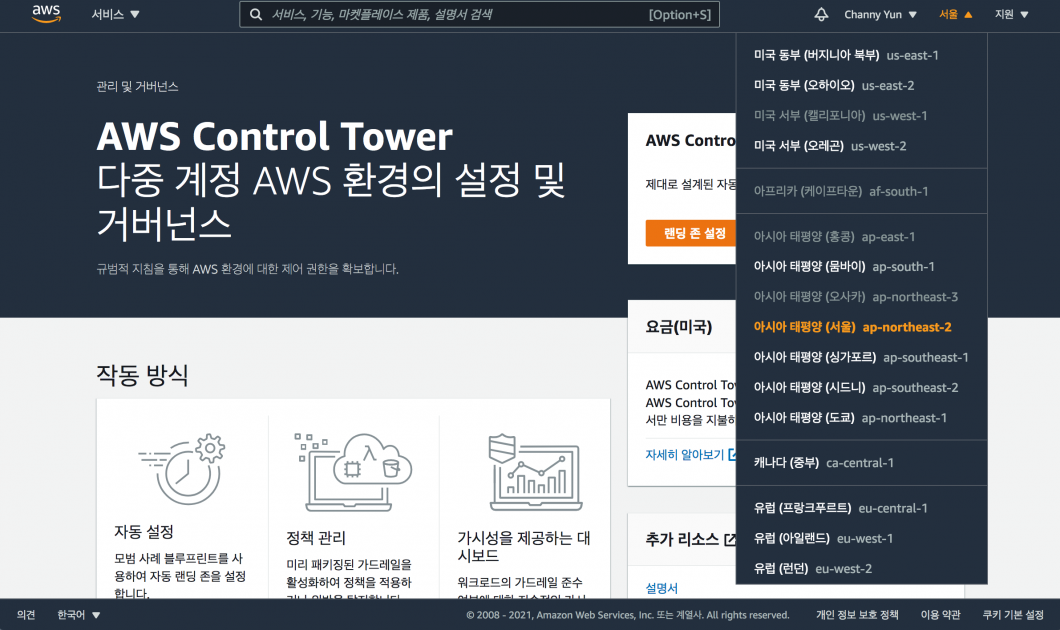
Task: Open the 쿠키 기본 설정 footer link
Action: coord(1013,615)
